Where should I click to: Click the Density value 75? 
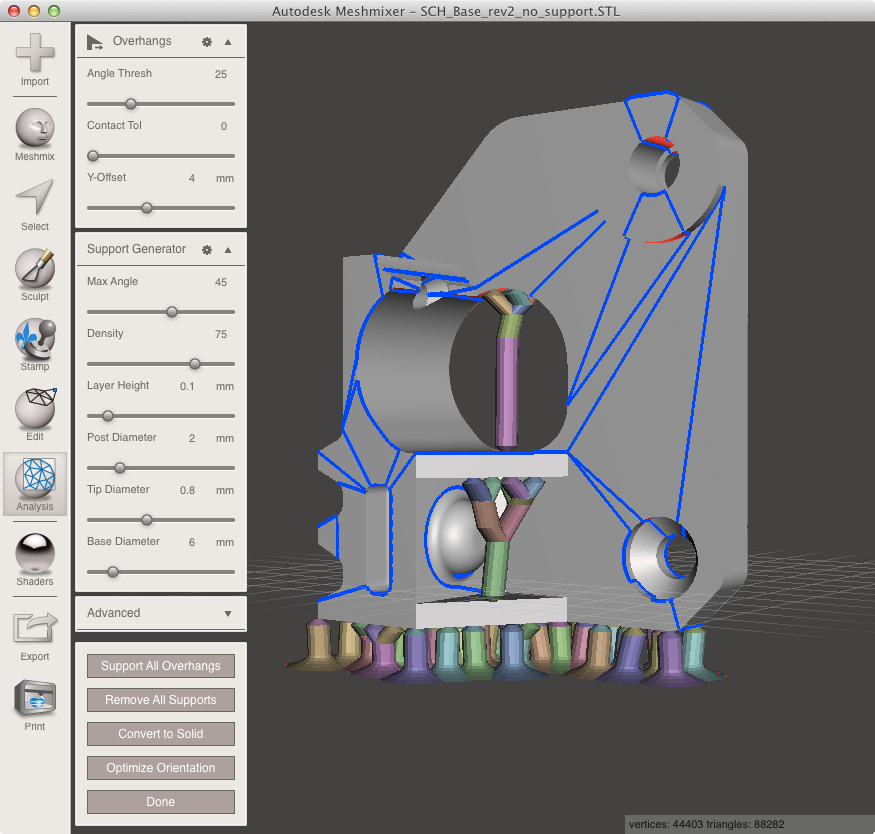coord(221,334)
